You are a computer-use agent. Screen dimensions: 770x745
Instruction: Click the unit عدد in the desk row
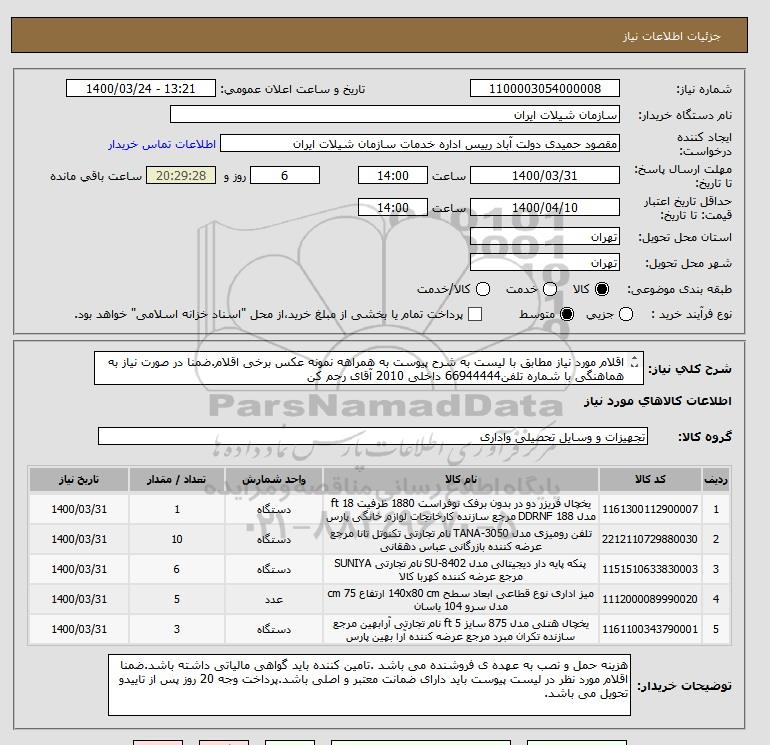[274, 599]
